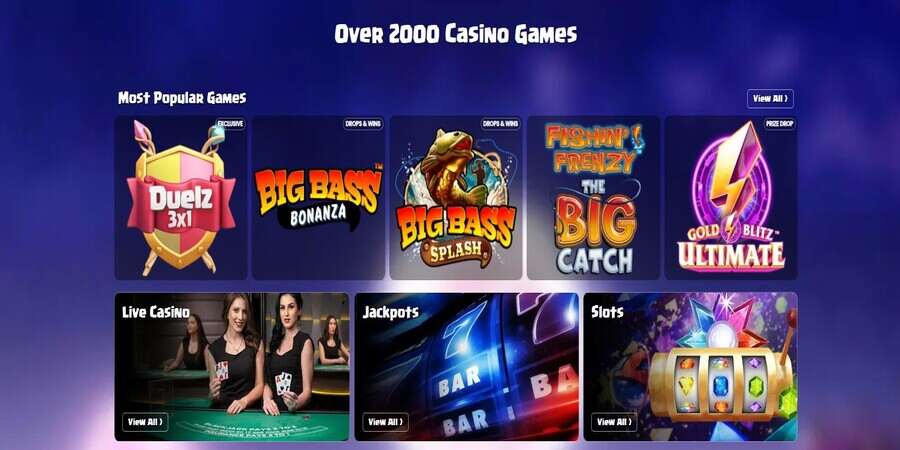
Task: Click the Most Popular Games heading
Action: tap(182, 98)
